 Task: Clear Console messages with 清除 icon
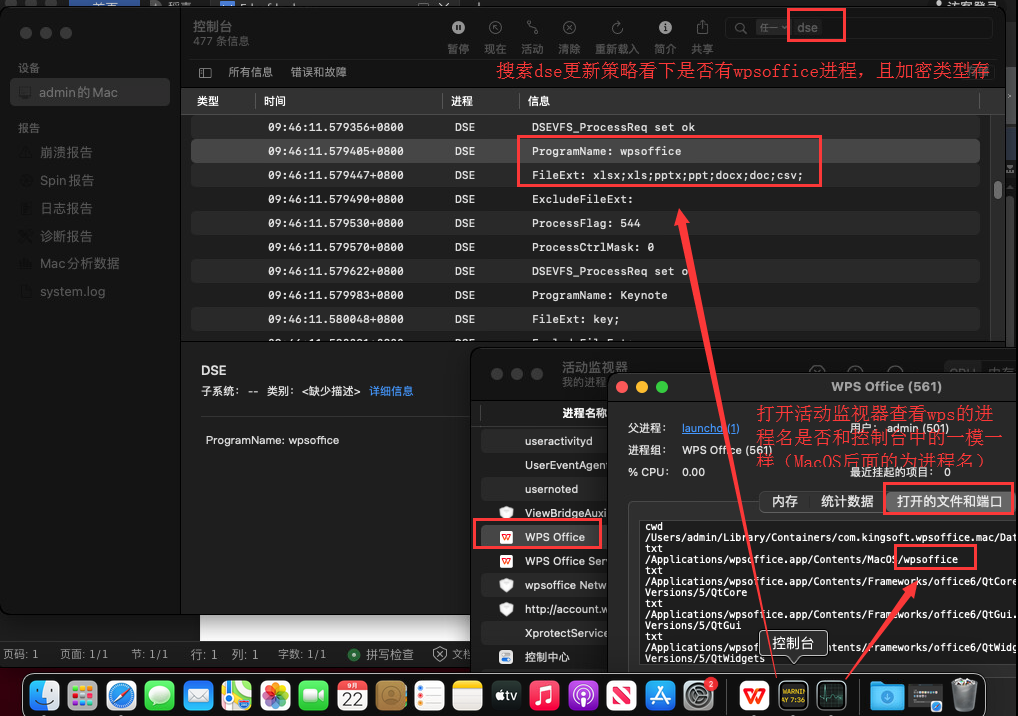[x=569, y=27]
